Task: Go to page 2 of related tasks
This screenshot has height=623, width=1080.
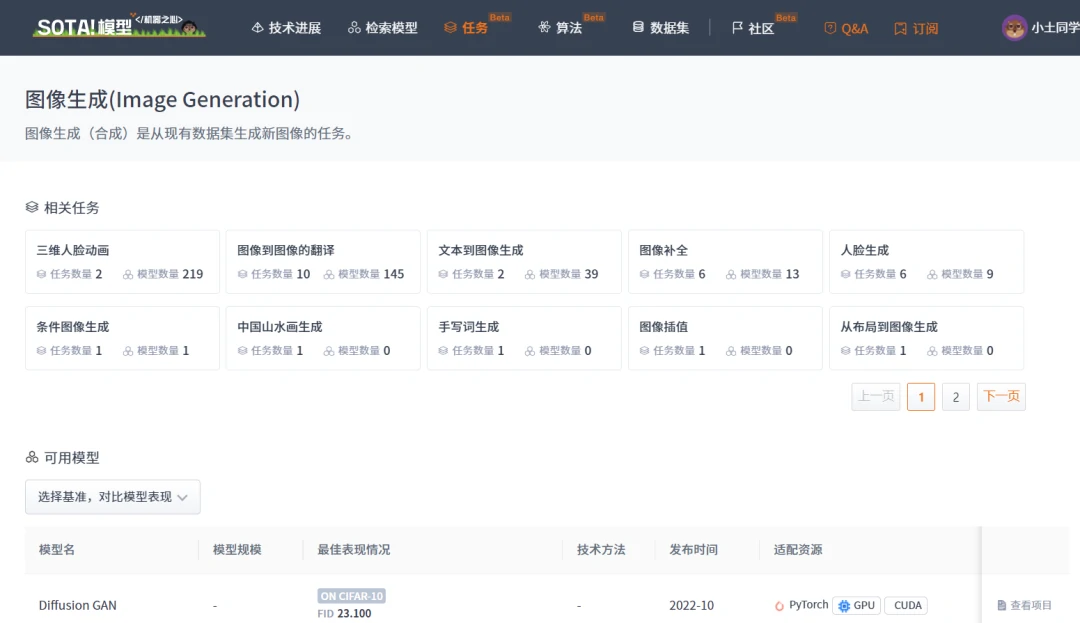Action: click(x=955, y=397)
